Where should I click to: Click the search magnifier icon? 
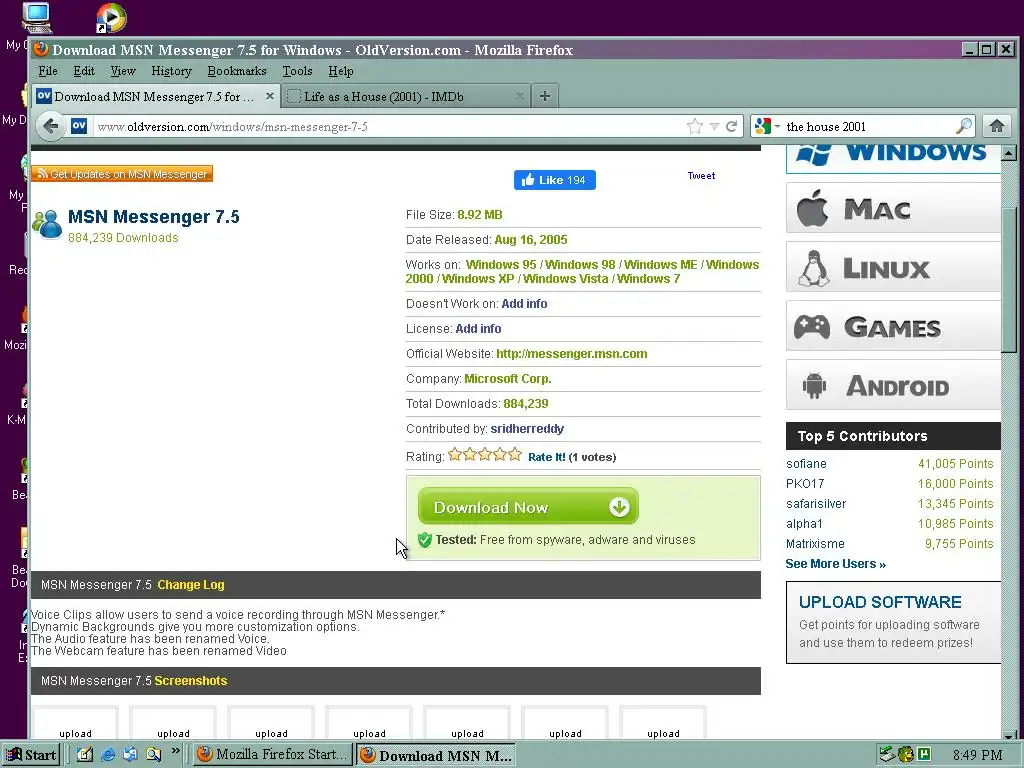pos(963,126)
